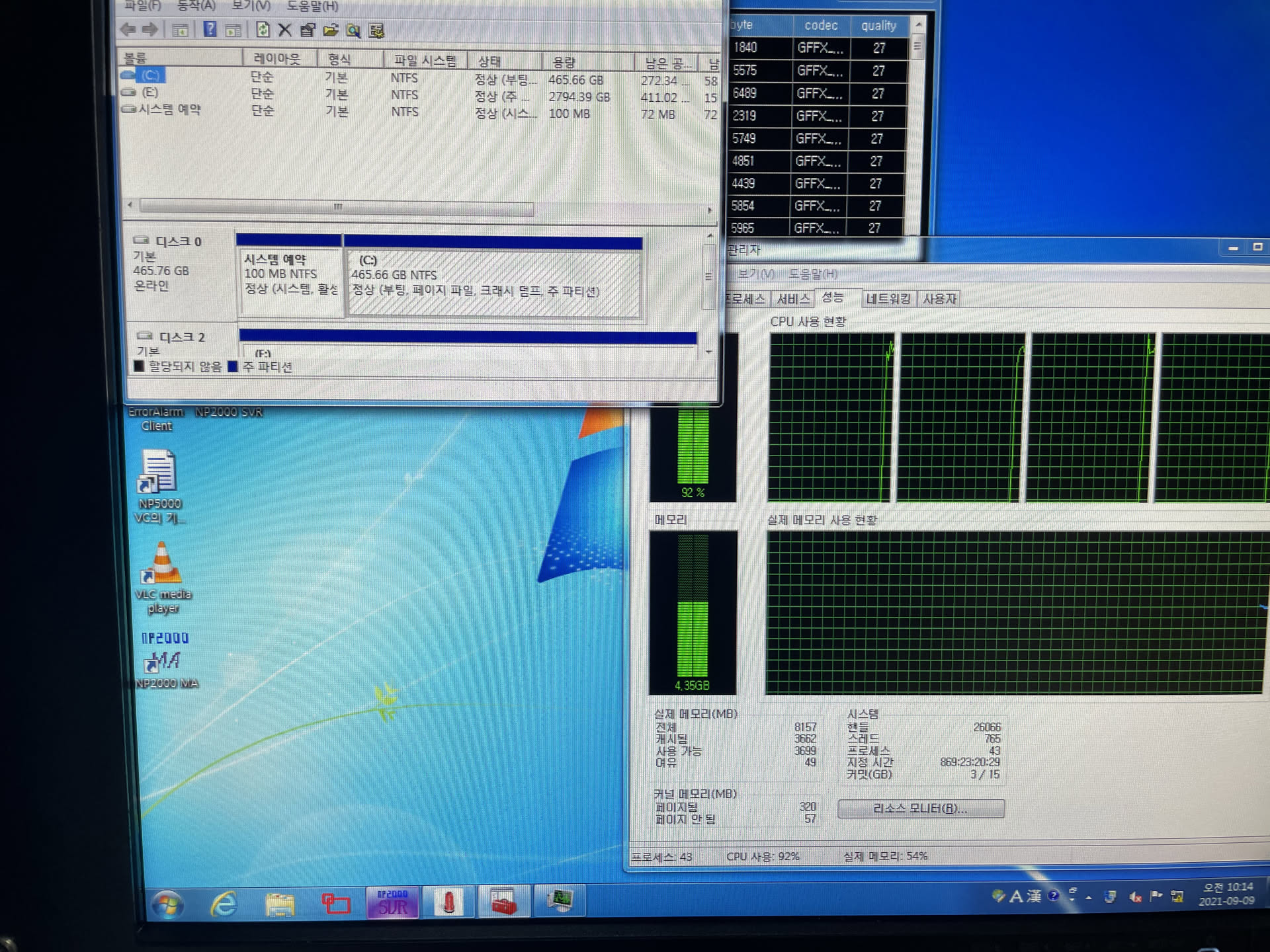Click the 용량 column header
The image size is (1270, 952).
pos(564,62)
